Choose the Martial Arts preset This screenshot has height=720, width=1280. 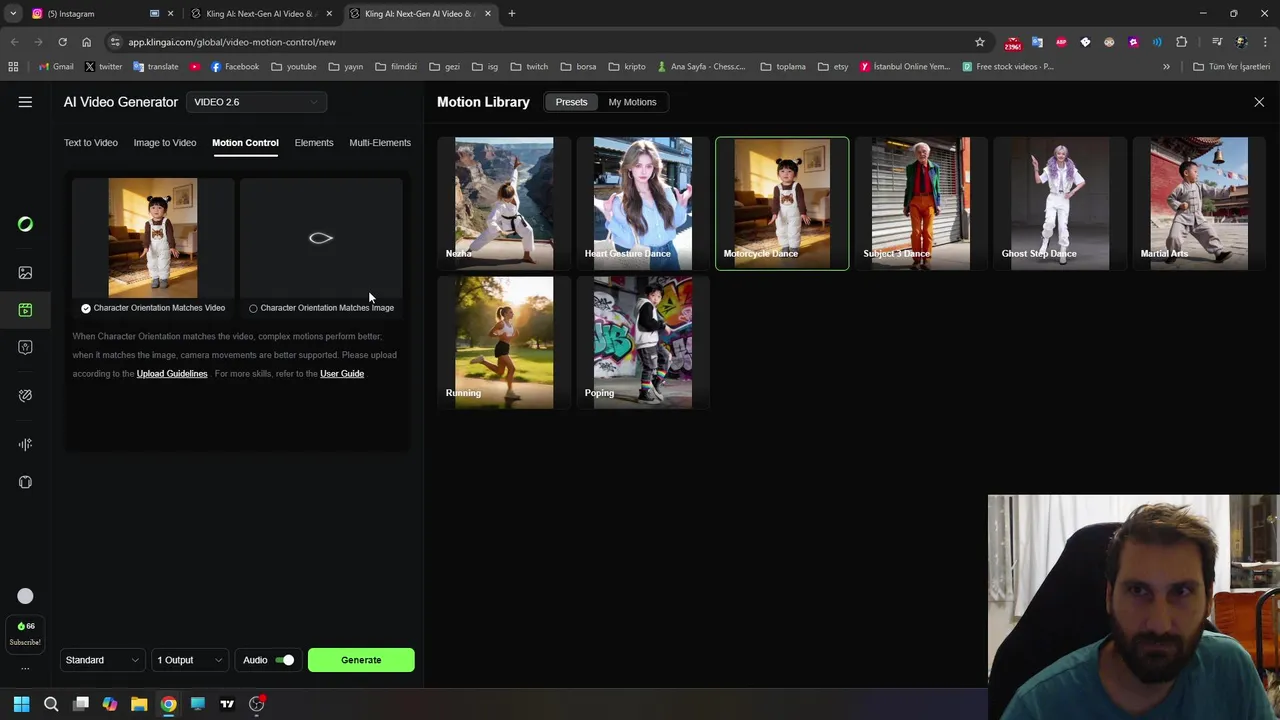click(1198, 203)
